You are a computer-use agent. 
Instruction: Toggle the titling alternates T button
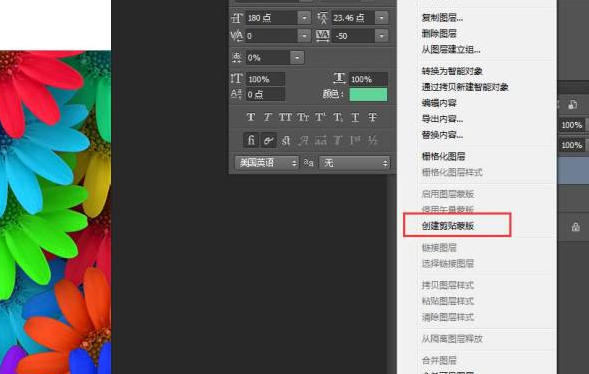(x=337, y=140)
